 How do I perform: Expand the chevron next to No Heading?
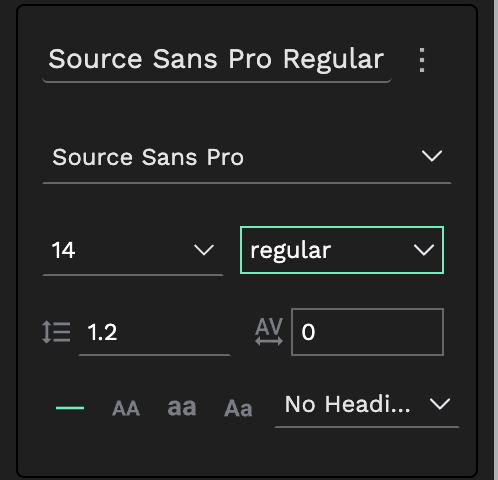pos(440,404)
